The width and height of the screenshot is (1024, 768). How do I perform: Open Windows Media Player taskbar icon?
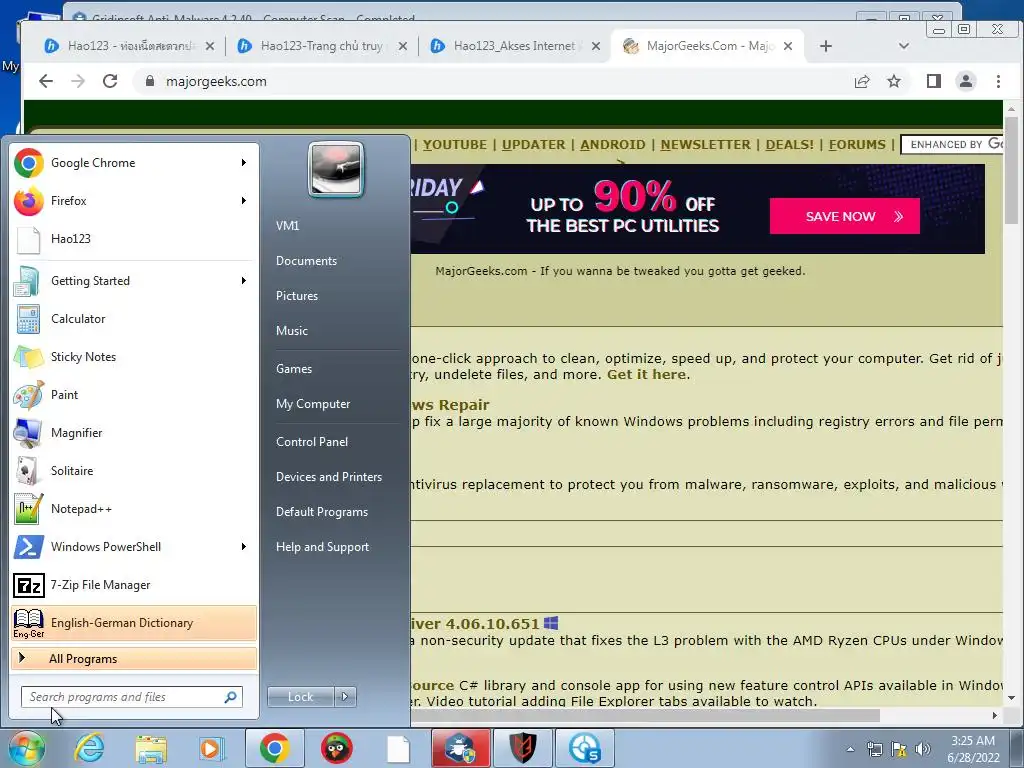(212, 748)
